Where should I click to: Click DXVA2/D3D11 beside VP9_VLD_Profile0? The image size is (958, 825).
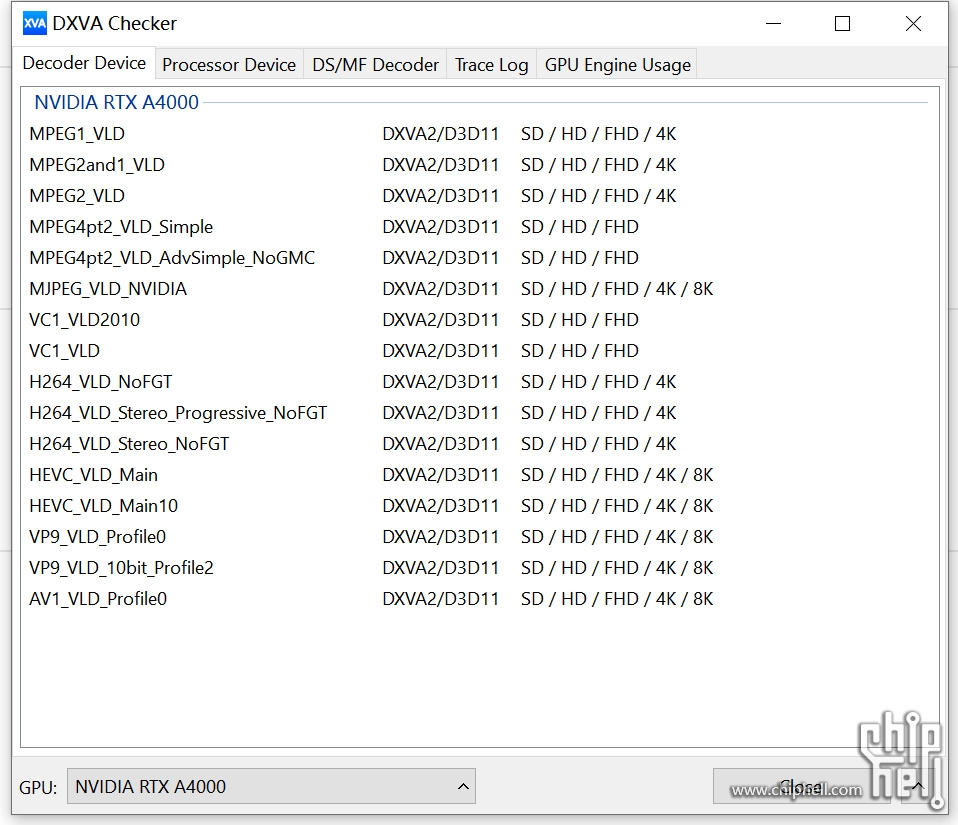[x=441, y=537]
